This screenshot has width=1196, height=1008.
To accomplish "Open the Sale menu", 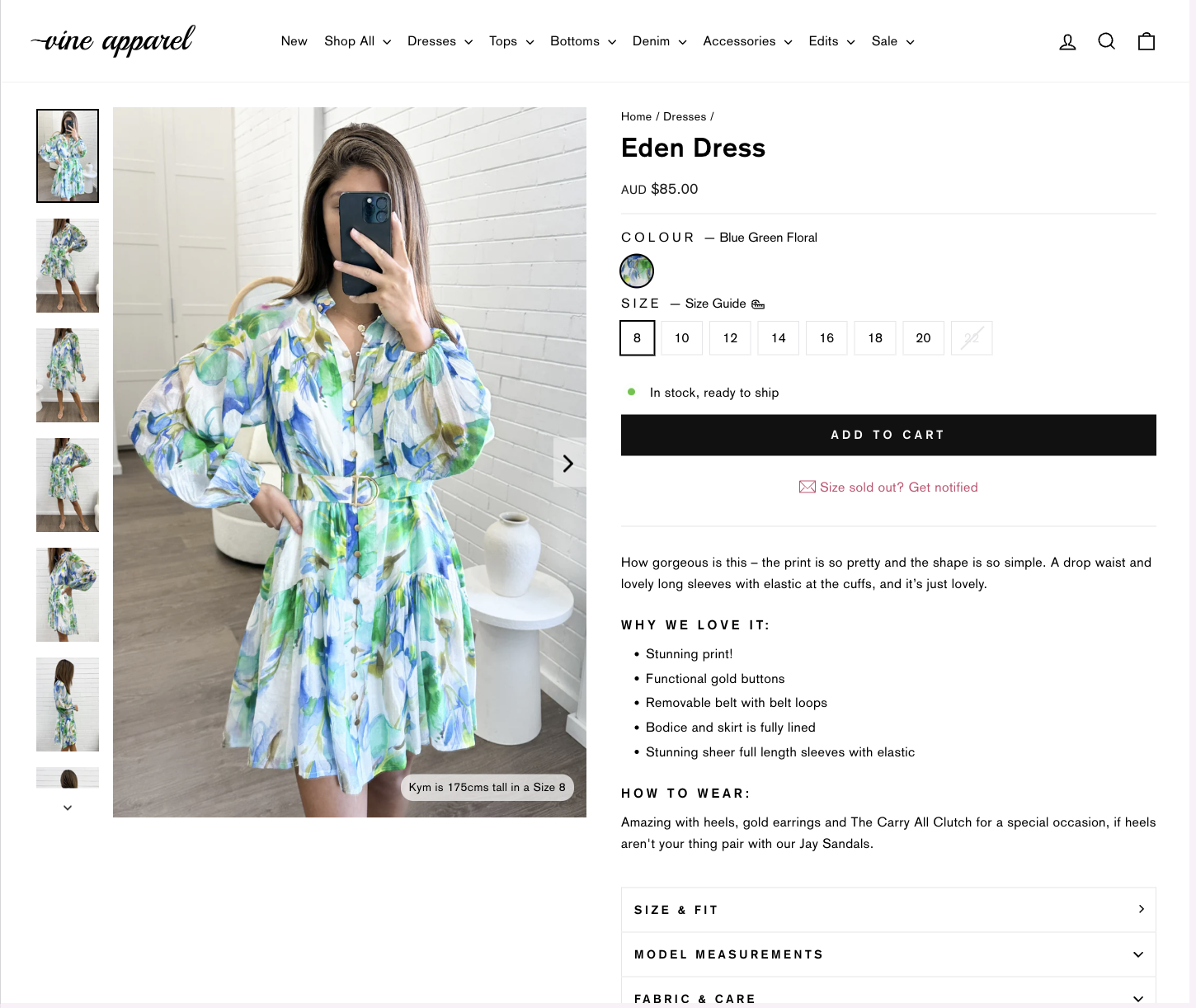I will [x=892, y=41].
